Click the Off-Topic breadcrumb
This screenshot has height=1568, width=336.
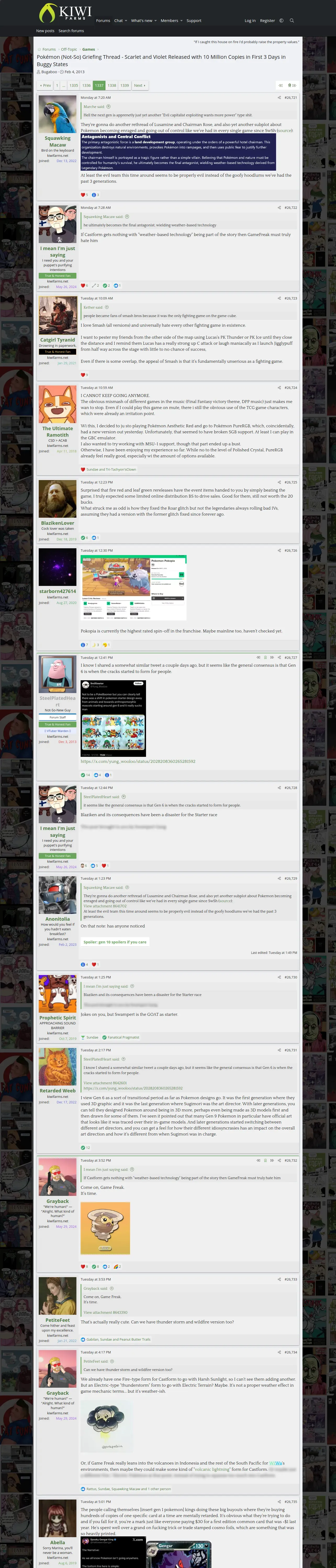[69, 49]
